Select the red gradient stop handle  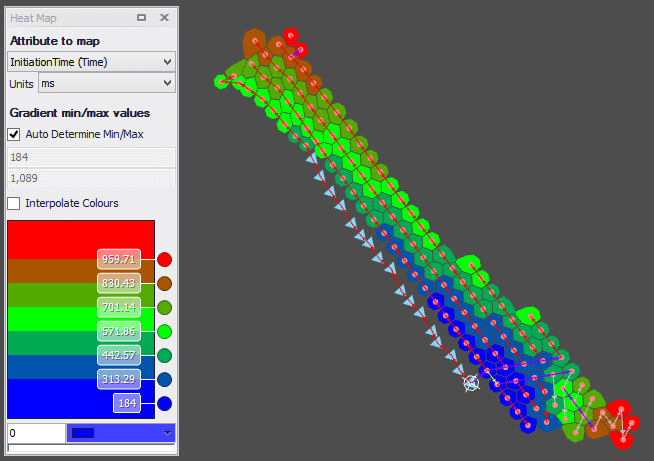click(x=165, y=259)
